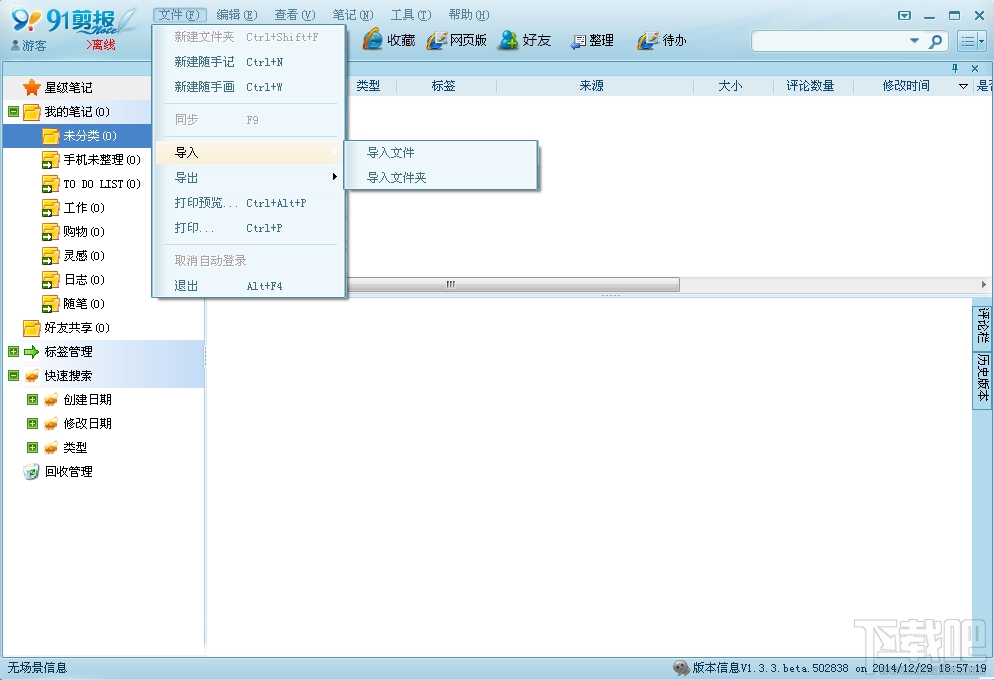Click the 购物 folder icon
This screenshot has width=994, height=680.
(x=51, y=232)
